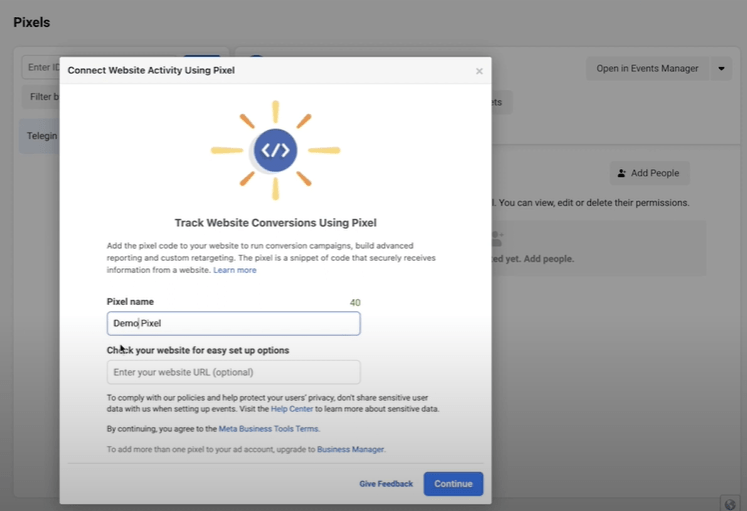Click the globe icon at bottom right

tap(730, 504)
